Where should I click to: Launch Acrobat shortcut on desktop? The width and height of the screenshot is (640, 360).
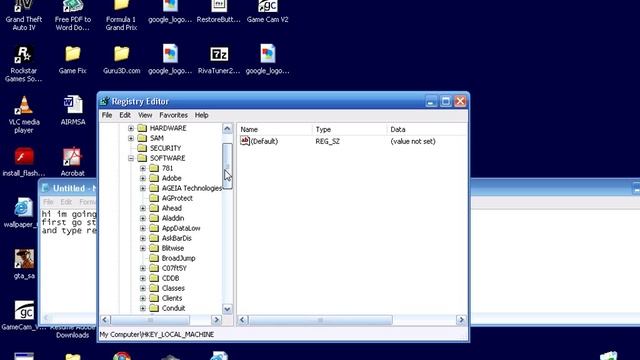[73, 162]
